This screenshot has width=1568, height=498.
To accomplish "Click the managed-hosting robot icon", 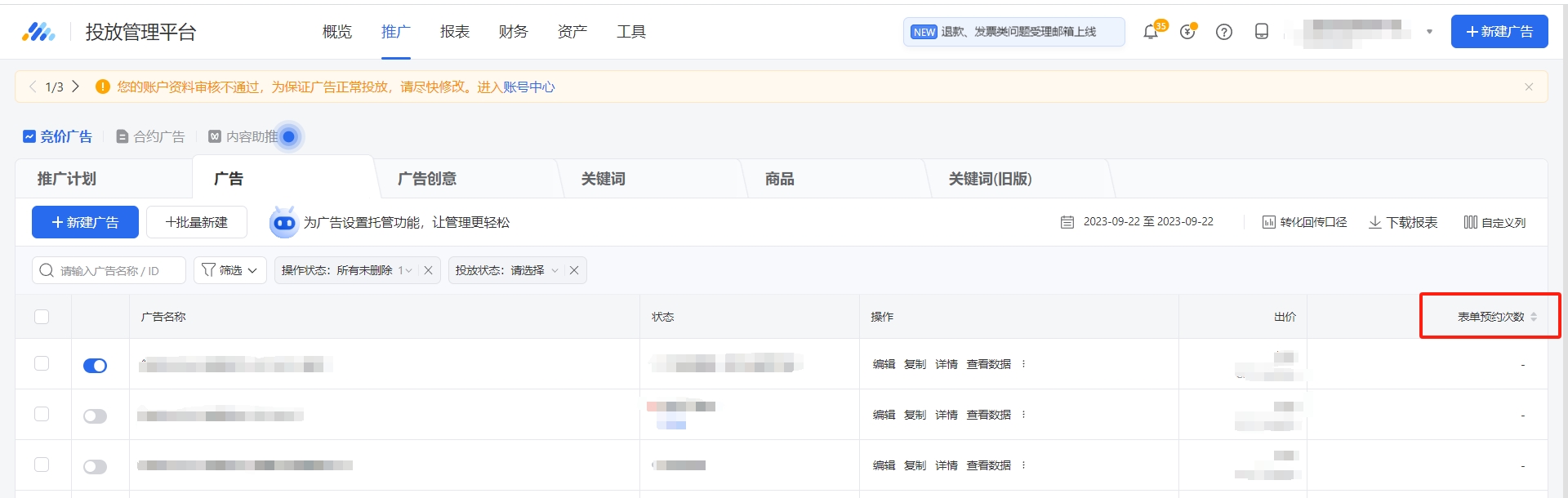I will (x=284, y=222).
